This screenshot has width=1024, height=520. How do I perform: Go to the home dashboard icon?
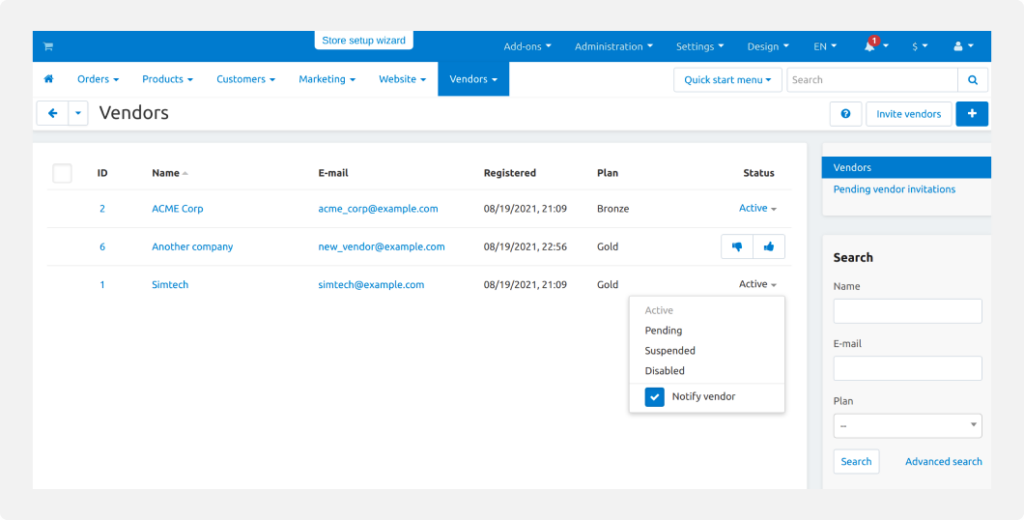[x=48, y=79]
